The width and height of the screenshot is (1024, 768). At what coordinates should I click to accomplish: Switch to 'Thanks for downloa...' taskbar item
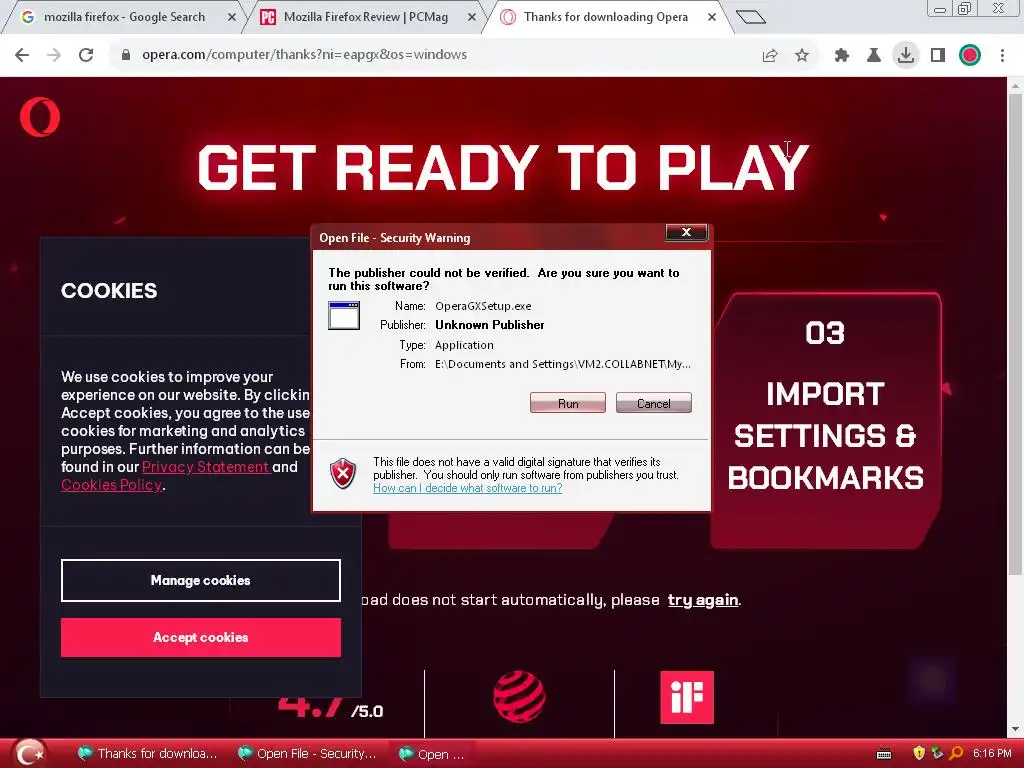pos(146,754)
